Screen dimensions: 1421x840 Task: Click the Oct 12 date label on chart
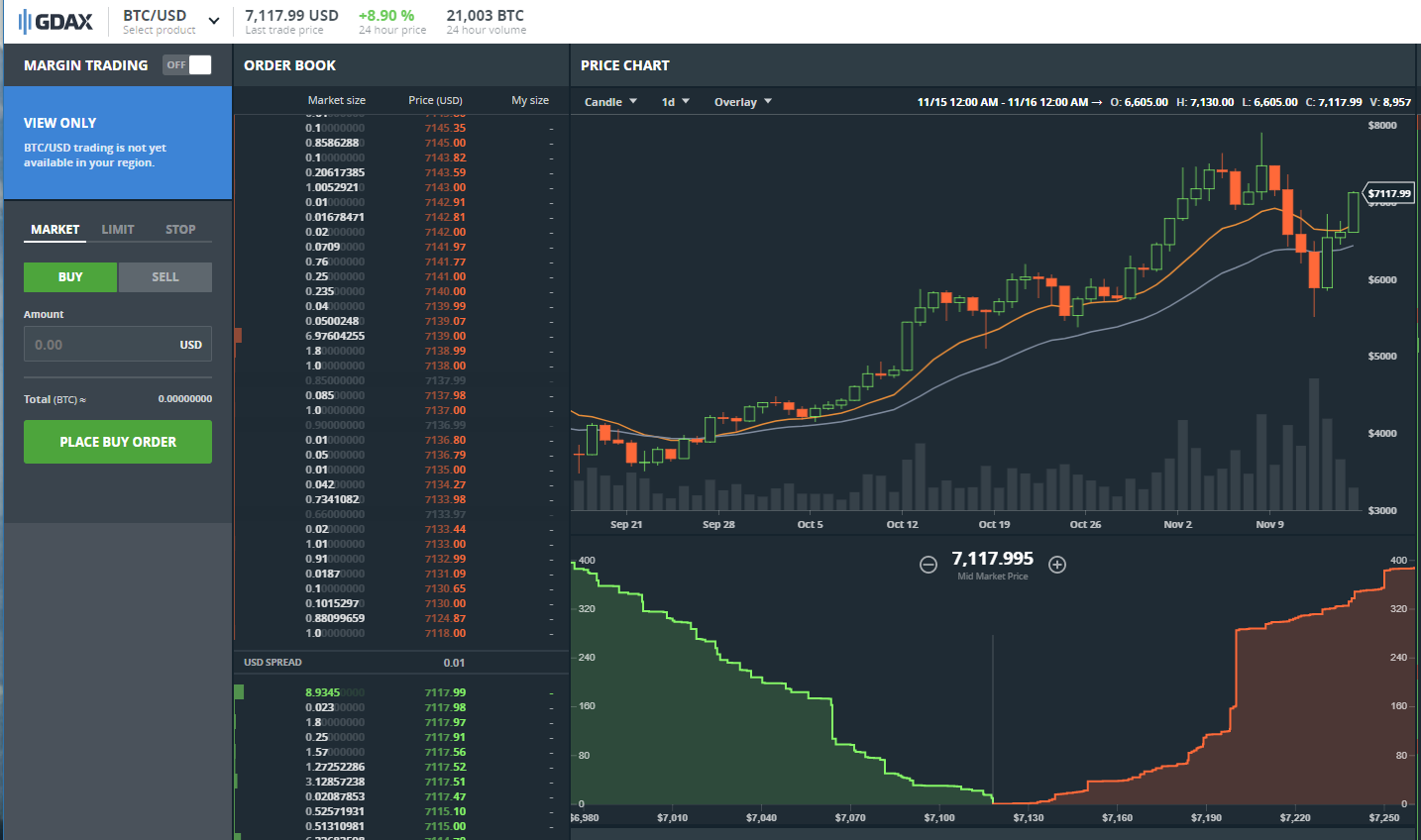point(902,524)
